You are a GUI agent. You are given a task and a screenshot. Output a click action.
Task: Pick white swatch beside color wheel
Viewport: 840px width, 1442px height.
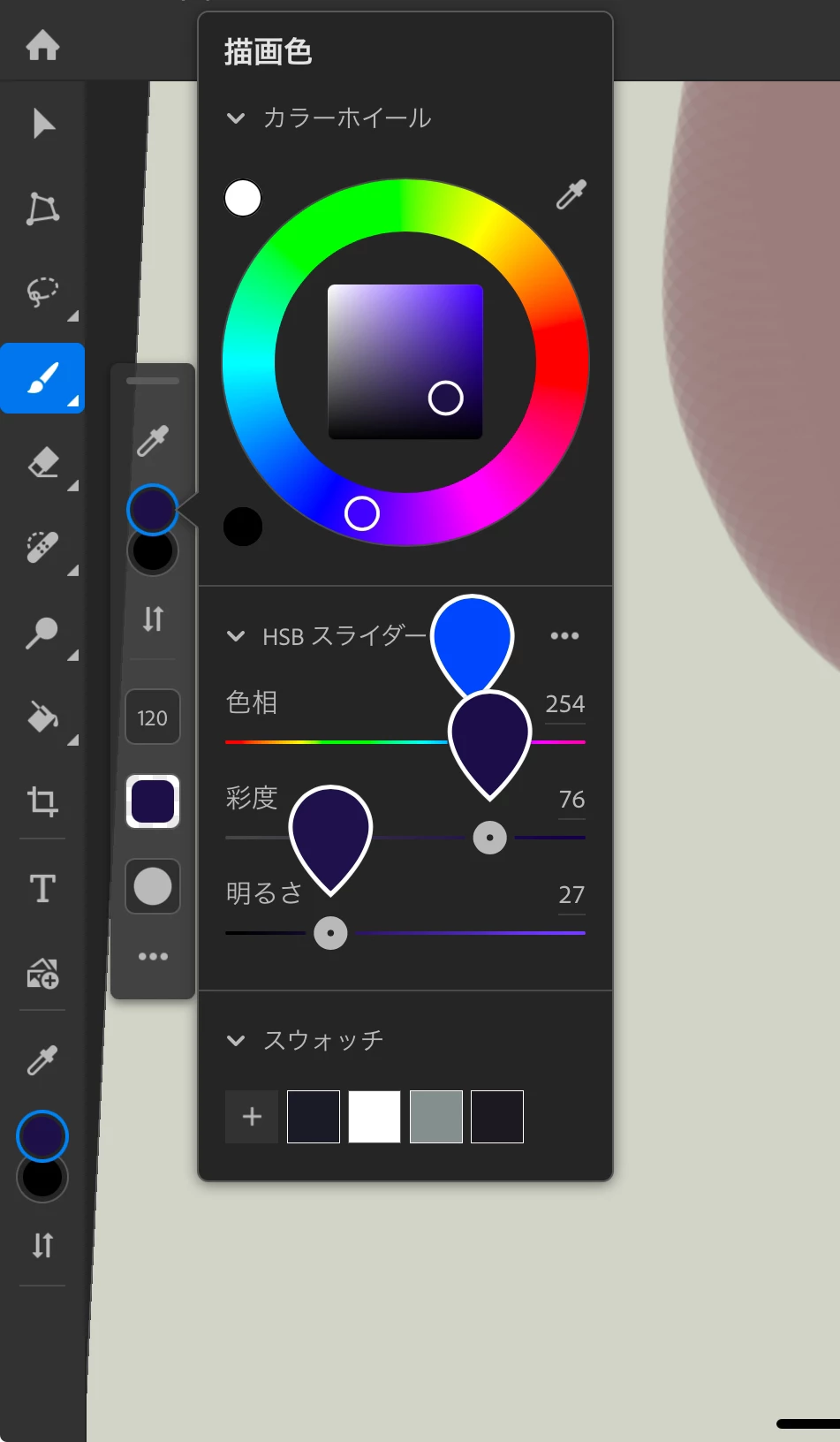coord(243,198)
